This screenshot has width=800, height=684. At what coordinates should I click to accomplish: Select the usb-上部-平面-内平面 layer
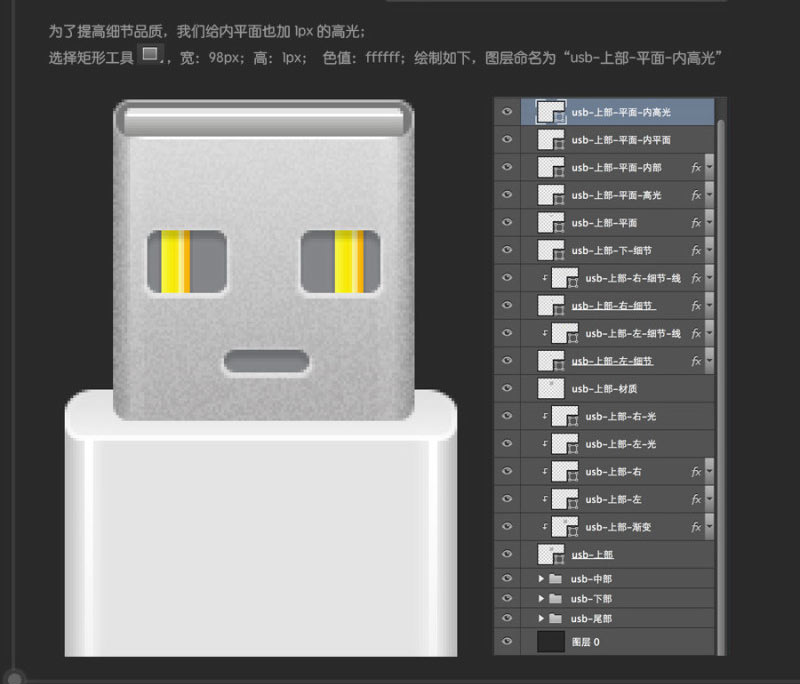pyautogui.click(x=620, y=139)
